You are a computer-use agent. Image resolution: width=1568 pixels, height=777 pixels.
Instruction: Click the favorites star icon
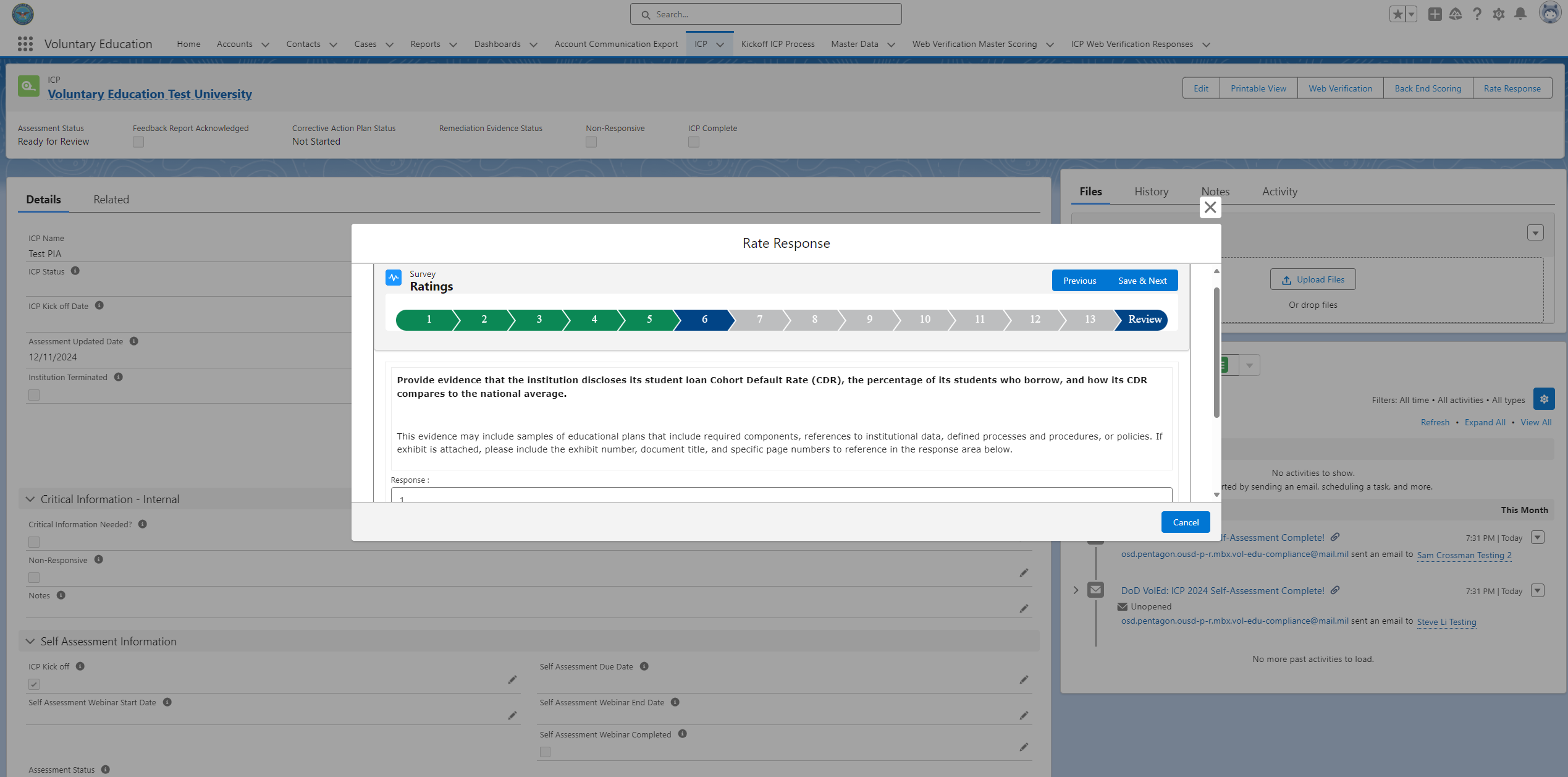1397,14
